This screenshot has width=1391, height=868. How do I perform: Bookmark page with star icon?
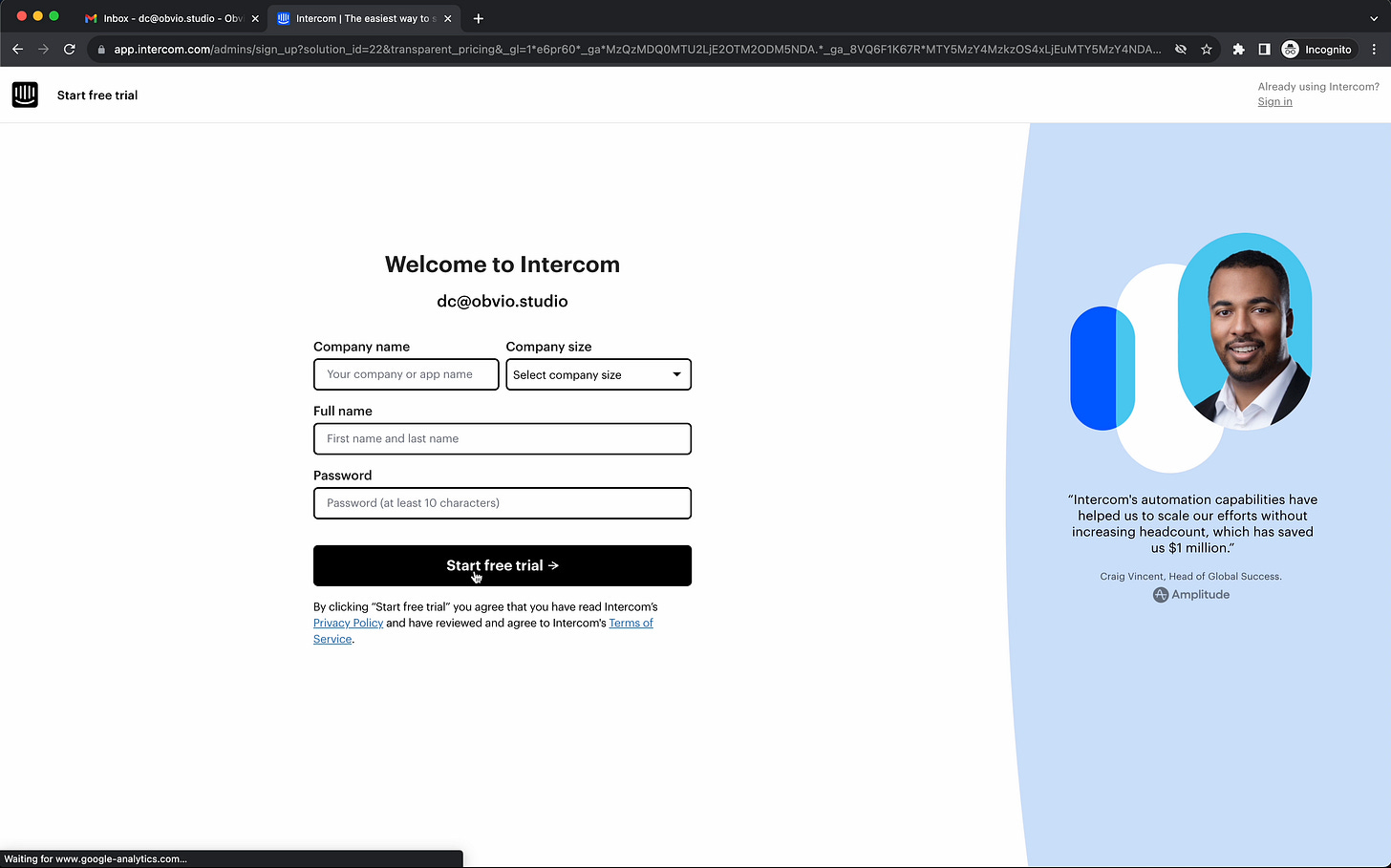1207,50
